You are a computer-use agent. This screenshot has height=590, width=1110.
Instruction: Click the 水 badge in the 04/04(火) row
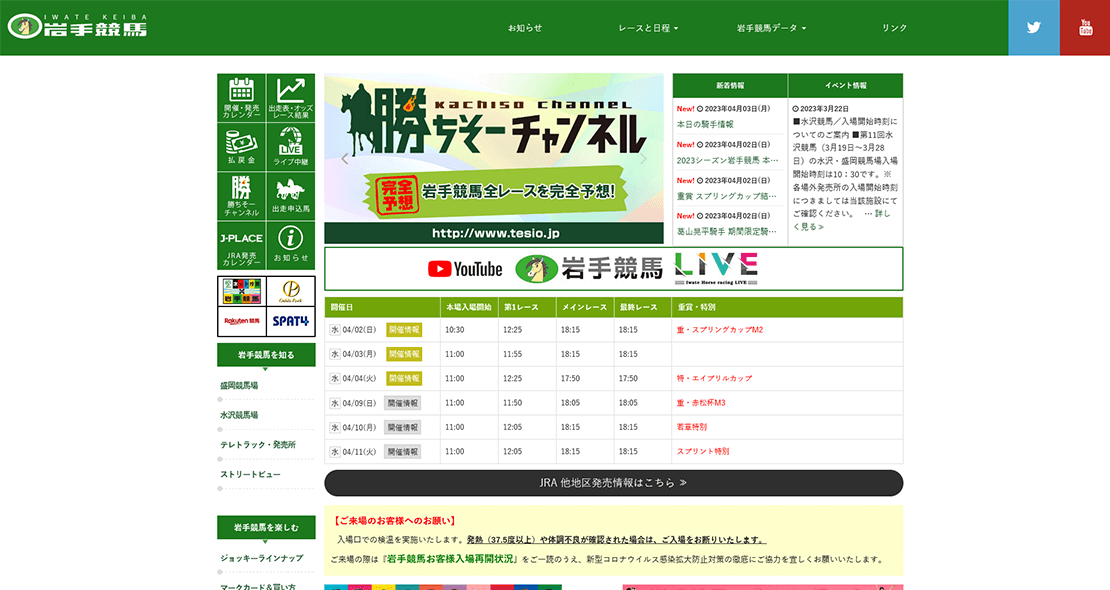pos(335,379)
